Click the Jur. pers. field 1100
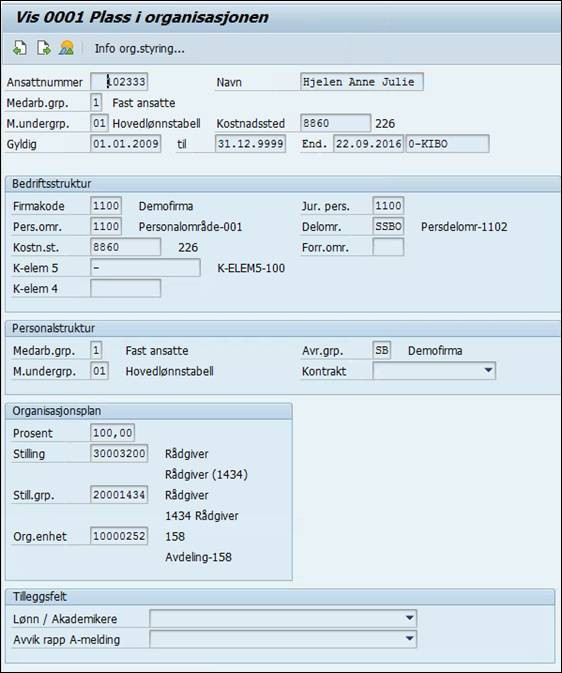Image resolution: width=562 pixels, height=673 pixels. [x=388, y=206]
